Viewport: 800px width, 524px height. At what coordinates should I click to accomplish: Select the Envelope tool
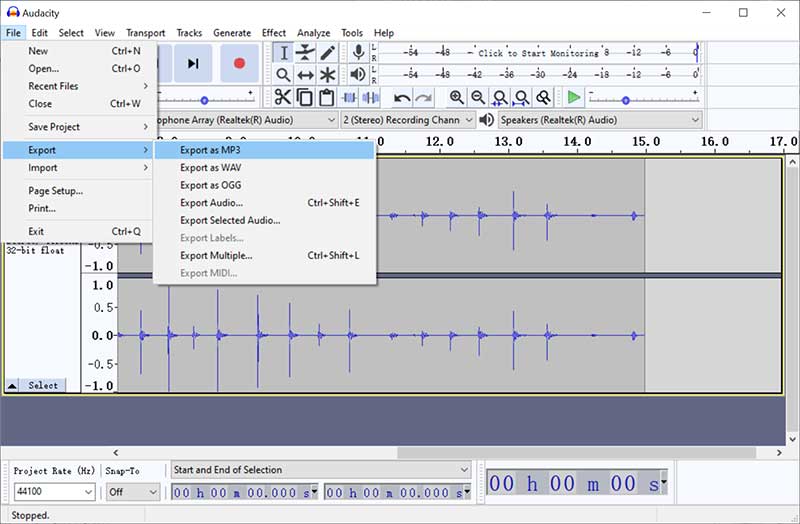(x=305, y=53)
